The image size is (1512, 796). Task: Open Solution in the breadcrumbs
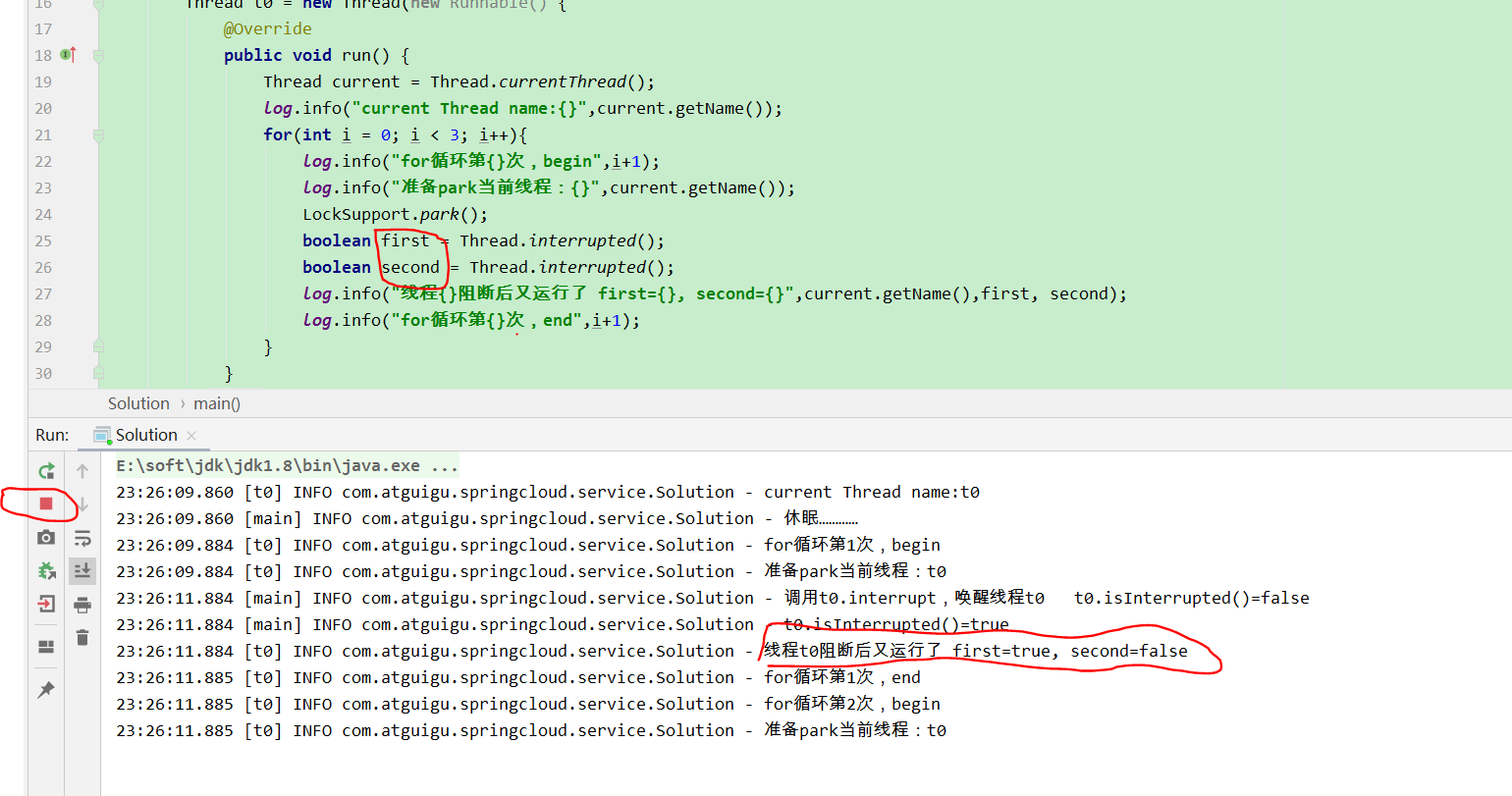tap(138, 402)
